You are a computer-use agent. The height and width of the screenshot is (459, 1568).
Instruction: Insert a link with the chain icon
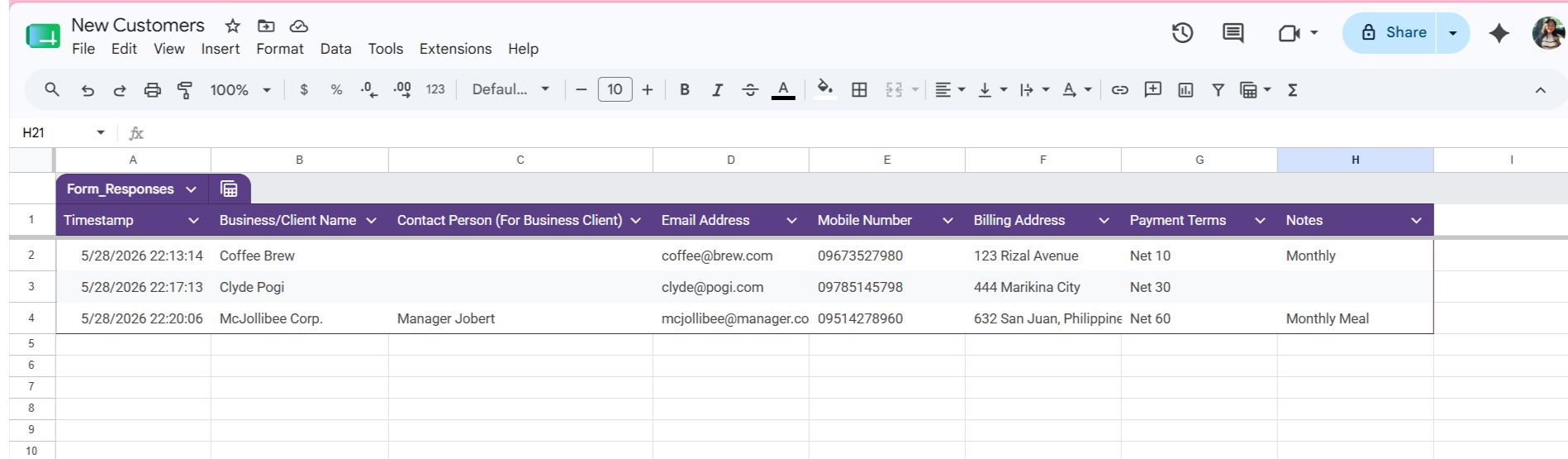(1119, 89)
